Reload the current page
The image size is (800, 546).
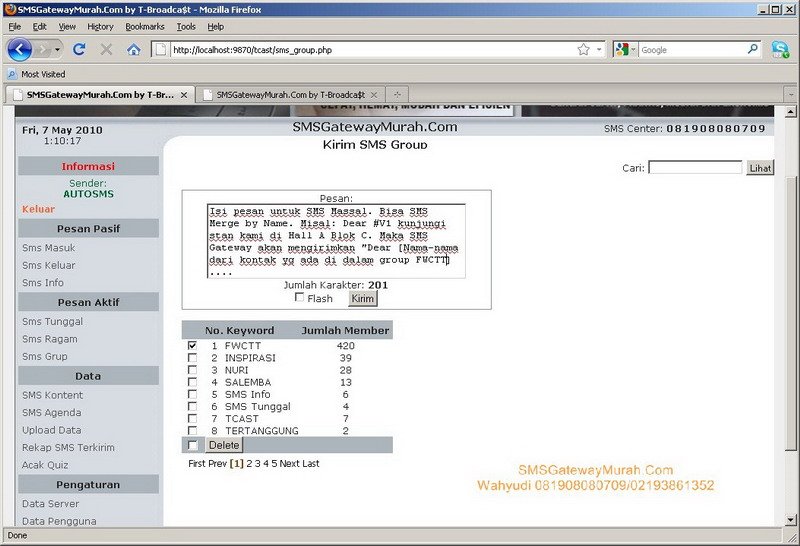pos(79,49)
